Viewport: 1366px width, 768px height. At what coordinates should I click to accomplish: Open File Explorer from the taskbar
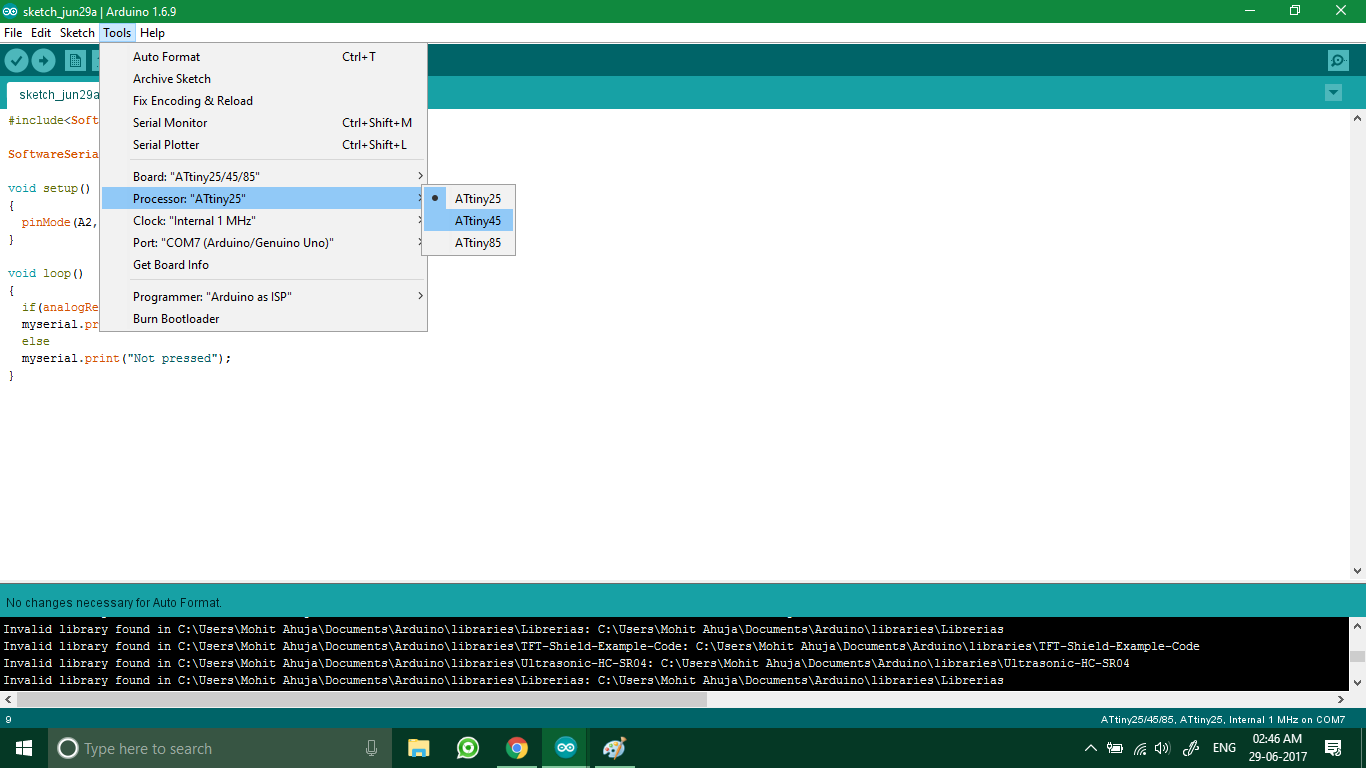[x=418, y=748]
